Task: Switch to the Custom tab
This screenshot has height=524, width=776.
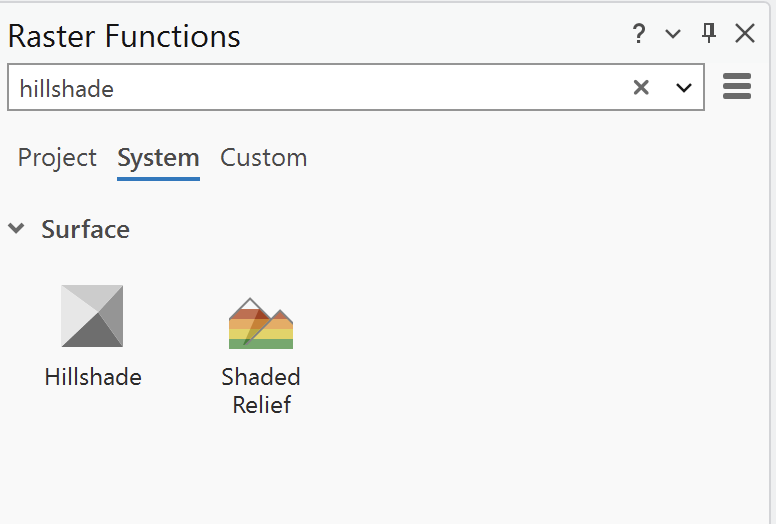Action: click(x=263, y=158)
